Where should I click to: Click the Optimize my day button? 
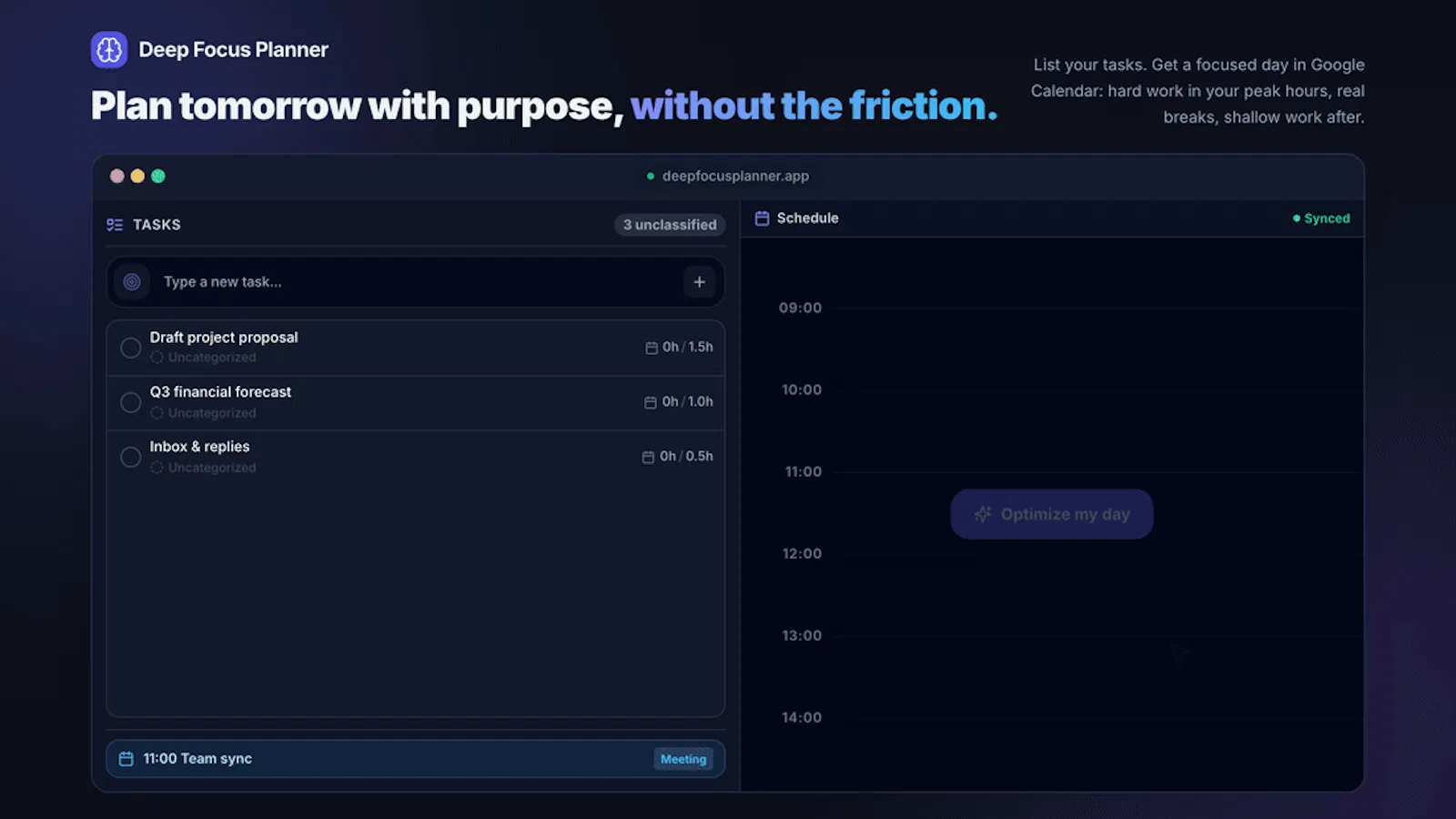click(1052, 514)
